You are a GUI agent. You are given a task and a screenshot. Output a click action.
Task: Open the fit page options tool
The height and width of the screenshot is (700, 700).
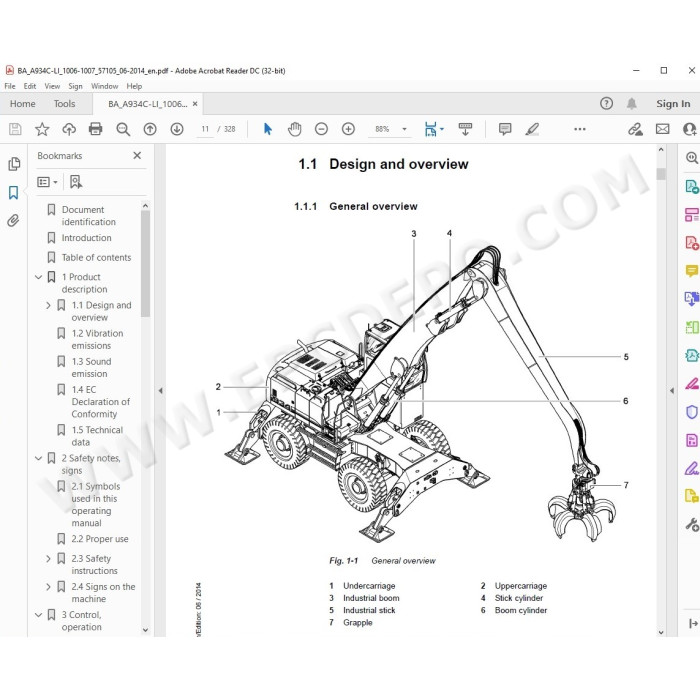pyautogui.click(x=431, y=129)
